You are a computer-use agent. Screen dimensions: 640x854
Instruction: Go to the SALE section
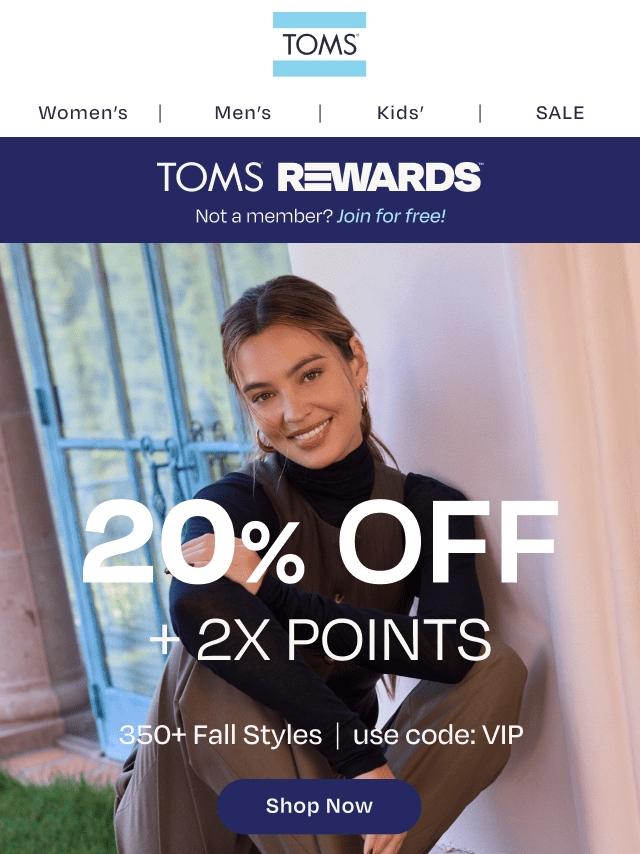click(x=560, y=113)
